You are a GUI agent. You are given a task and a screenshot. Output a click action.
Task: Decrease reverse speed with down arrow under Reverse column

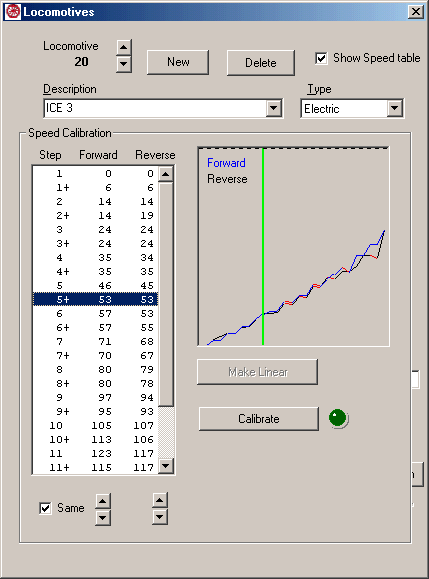(159, 517)
